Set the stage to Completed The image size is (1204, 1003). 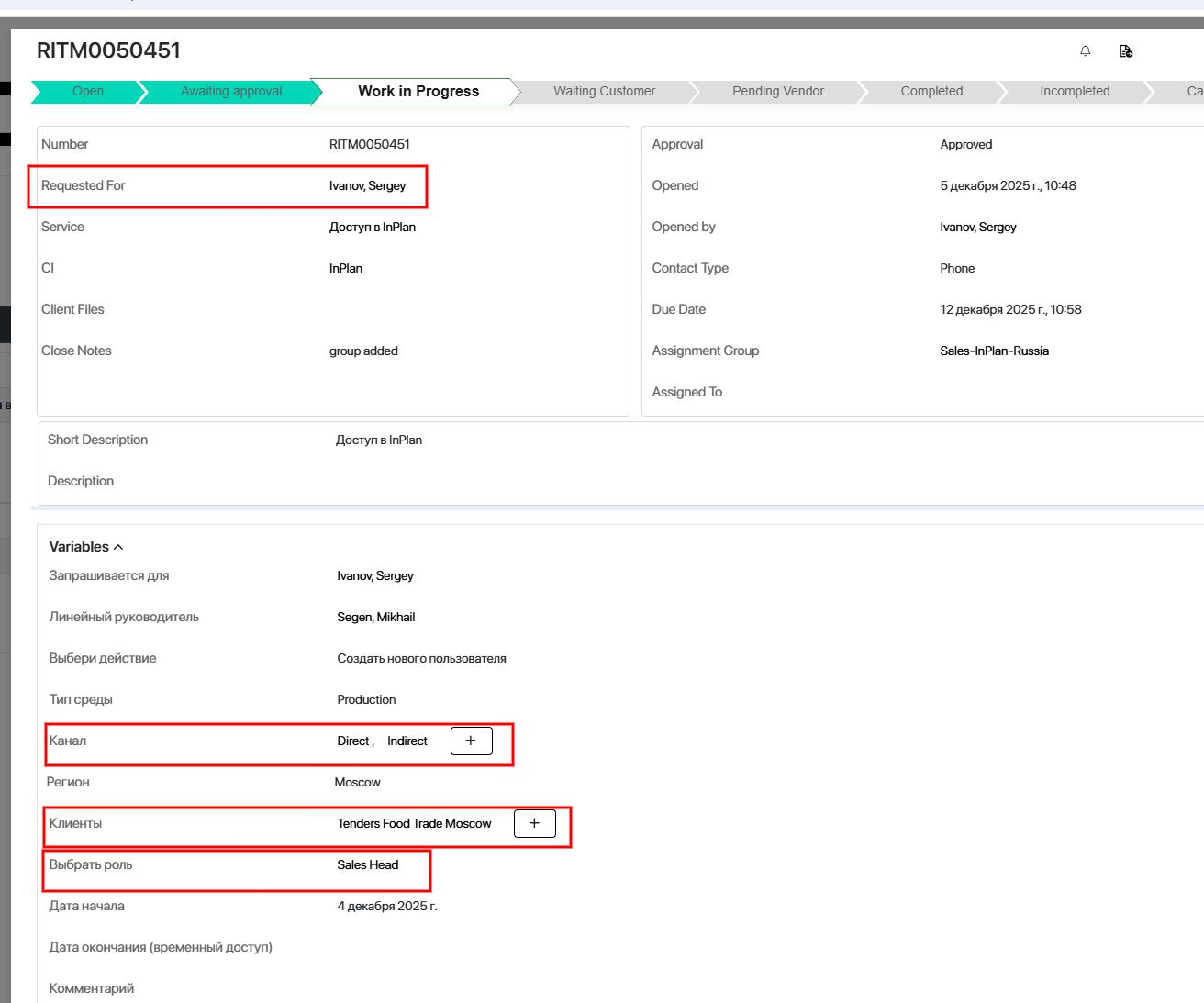(x=931, y=91)
